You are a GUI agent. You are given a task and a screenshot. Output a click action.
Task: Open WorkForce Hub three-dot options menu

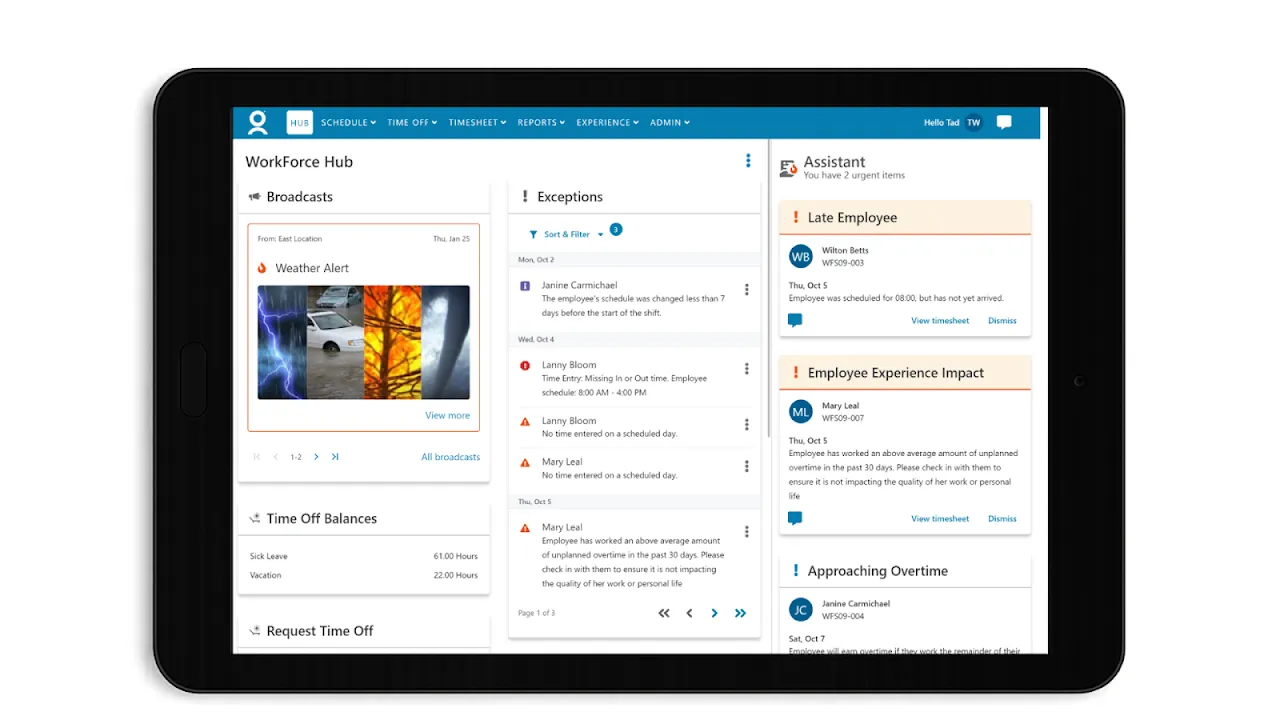[748, 161]
